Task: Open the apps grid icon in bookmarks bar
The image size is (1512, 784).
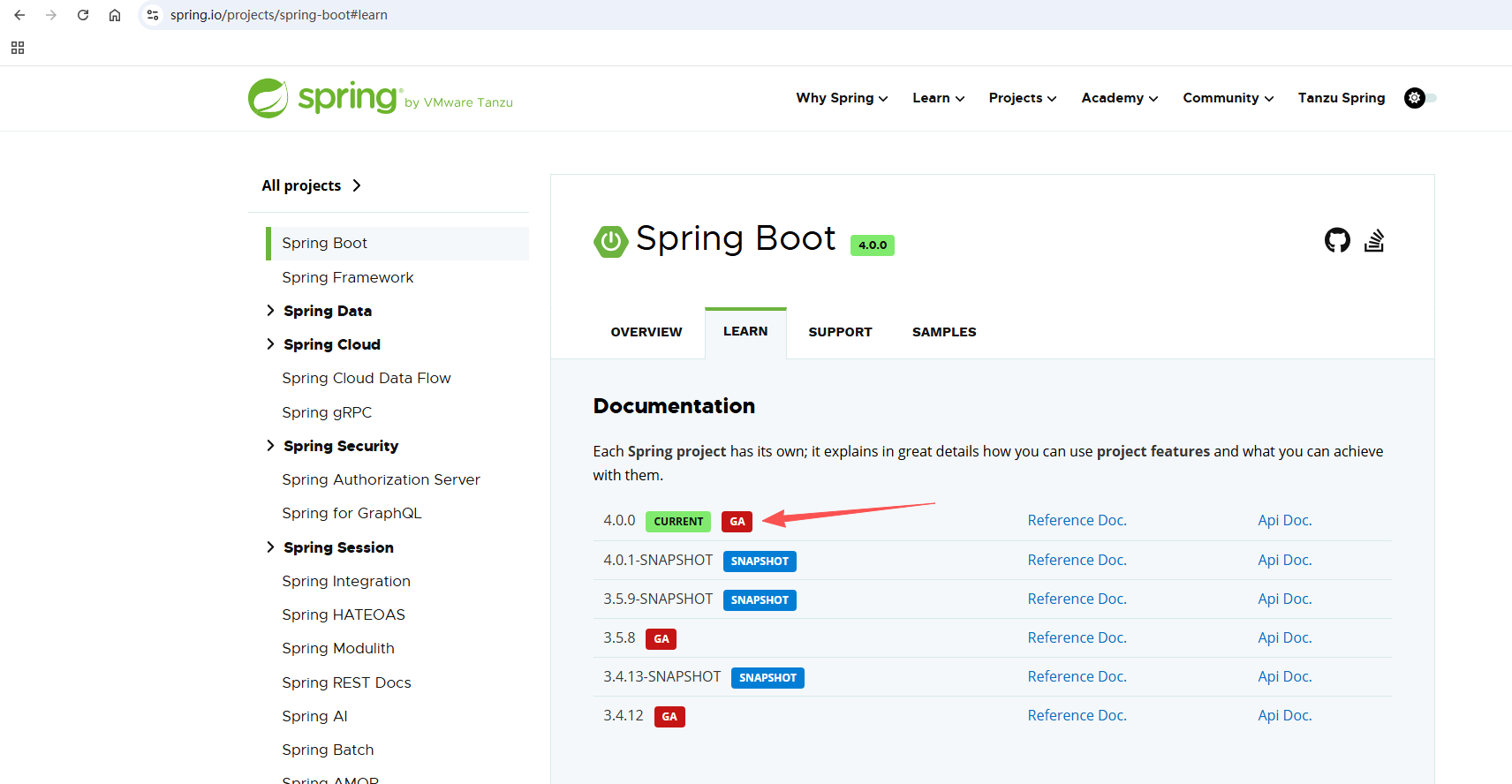Action: [x=18, y=48]
